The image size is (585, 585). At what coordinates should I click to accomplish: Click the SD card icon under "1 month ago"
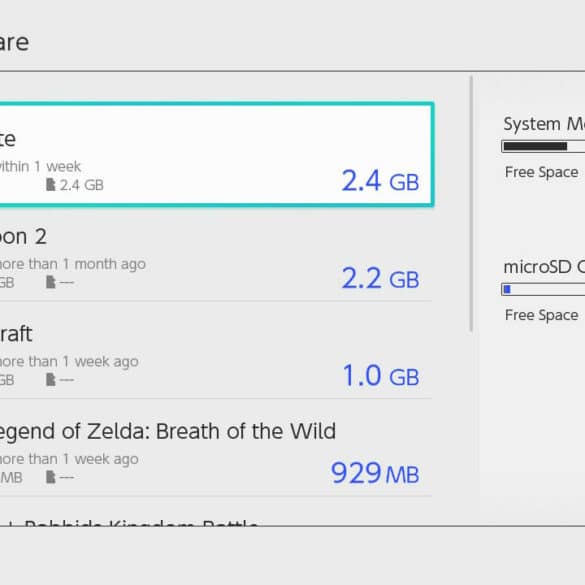(50, 282)
